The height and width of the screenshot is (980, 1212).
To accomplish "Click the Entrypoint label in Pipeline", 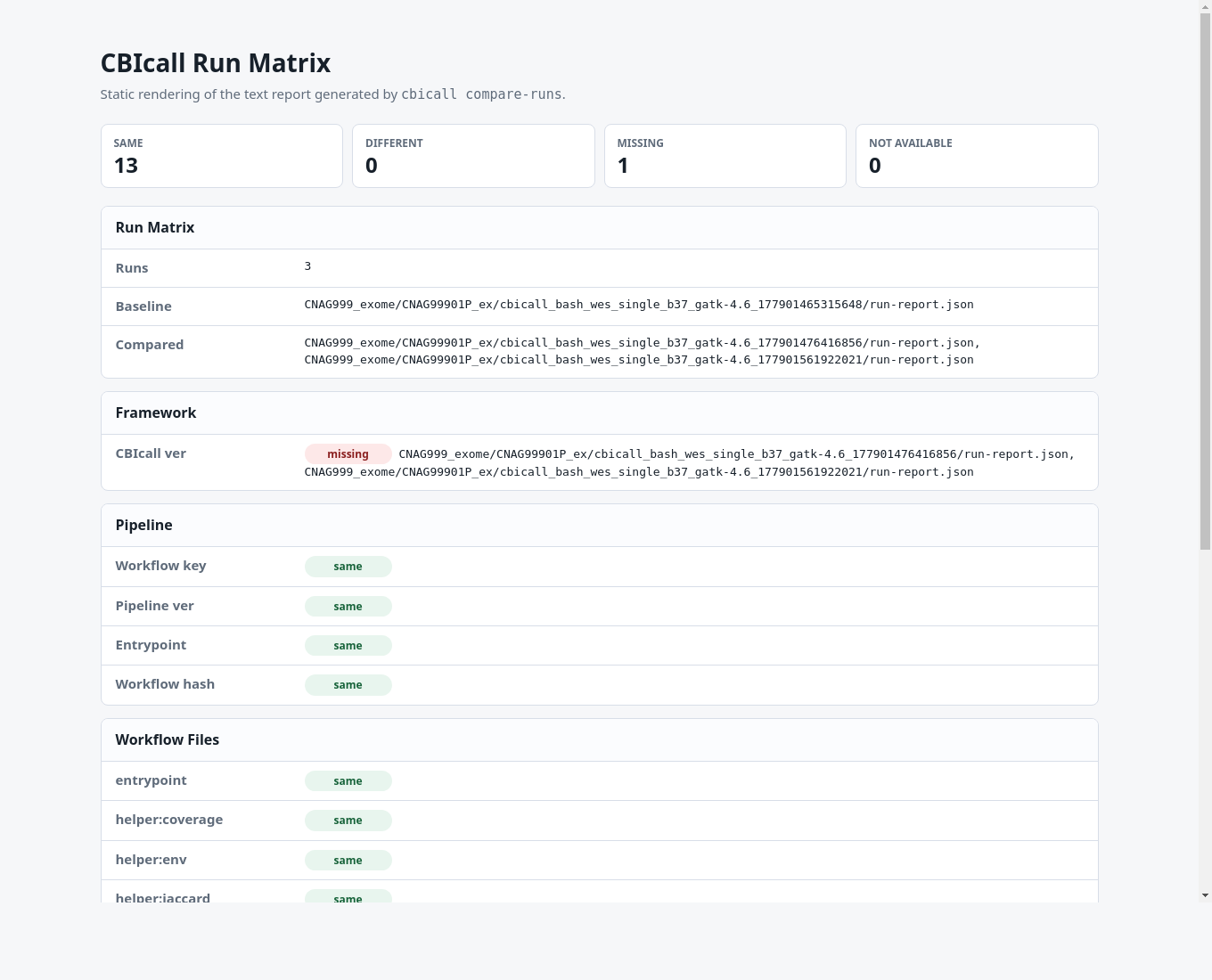I will (x=151, y=645).
